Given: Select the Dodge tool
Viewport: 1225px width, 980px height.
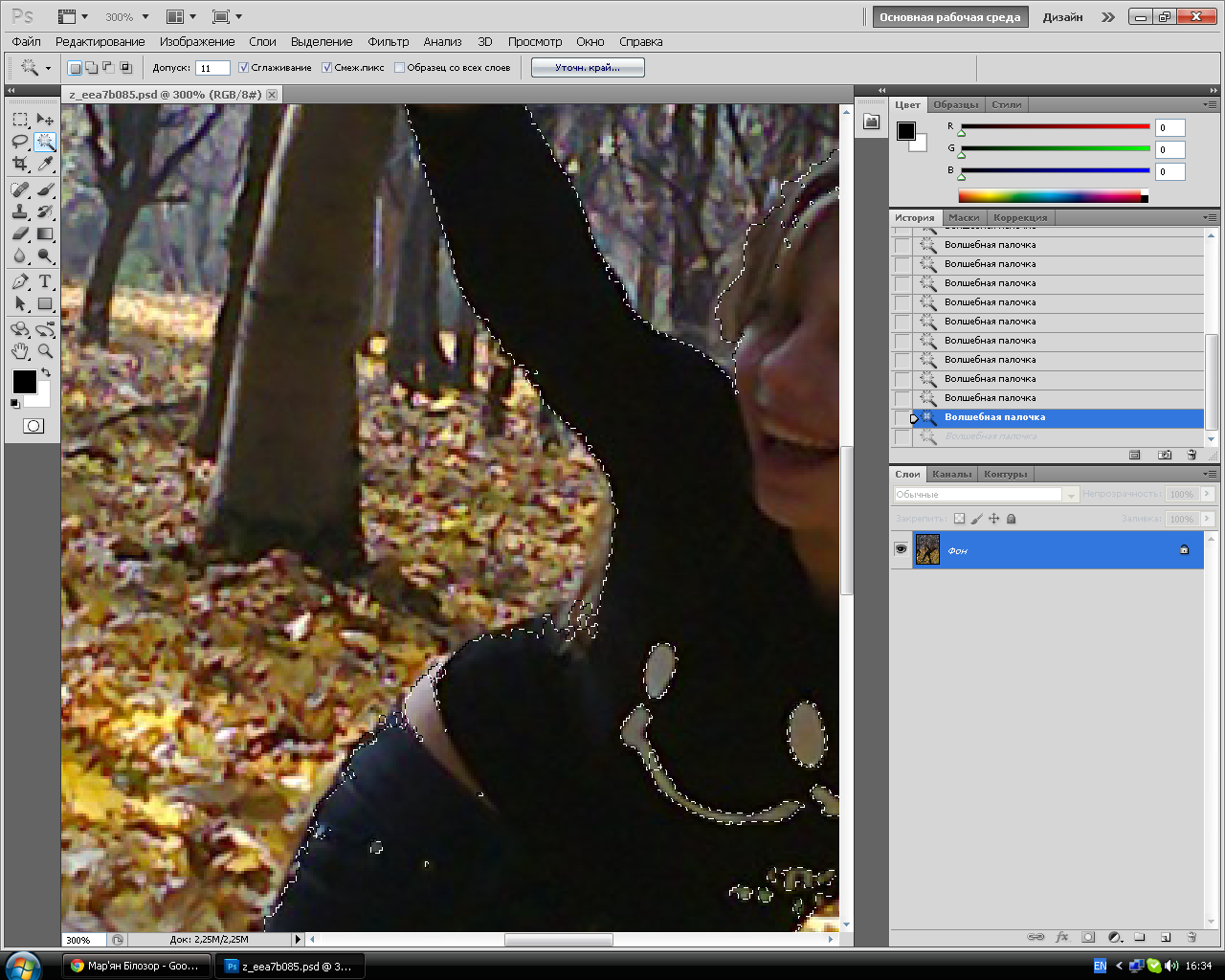Looking at the screenshot, I should pos(45,256).
